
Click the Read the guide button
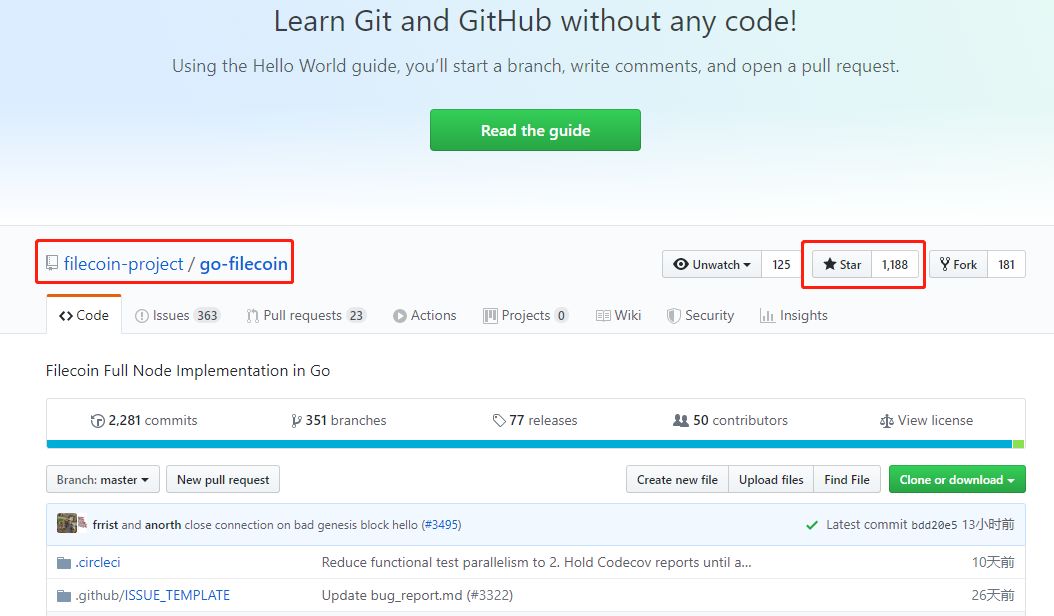click(x=535, y=130)
